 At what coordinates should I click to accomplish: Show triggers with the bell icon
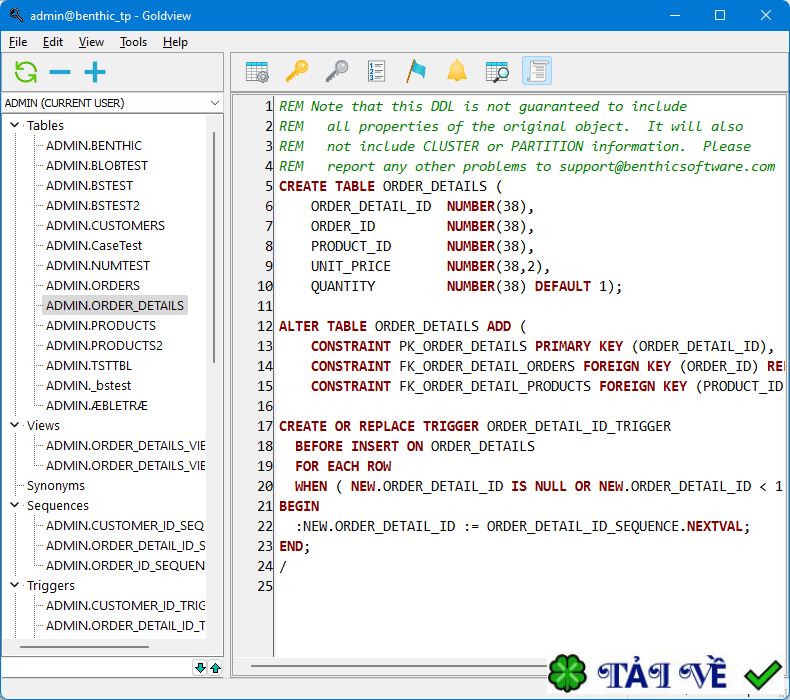click(456, 71)
